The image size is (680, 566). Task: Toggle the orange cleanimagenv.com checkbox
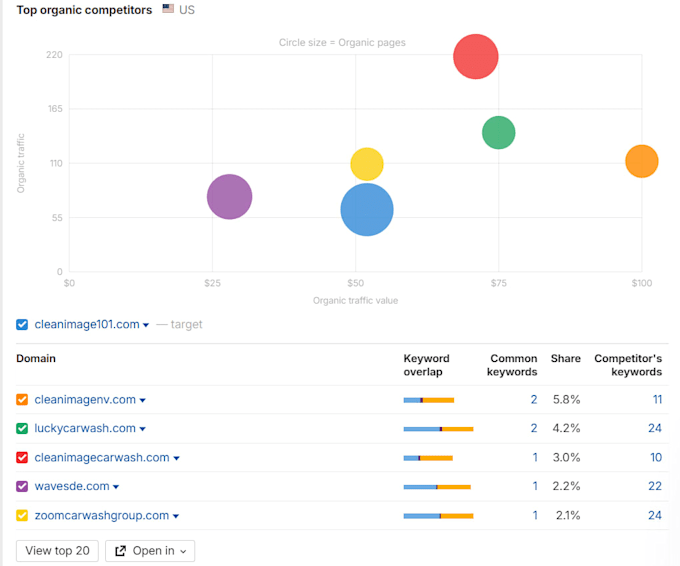[22, 399]
